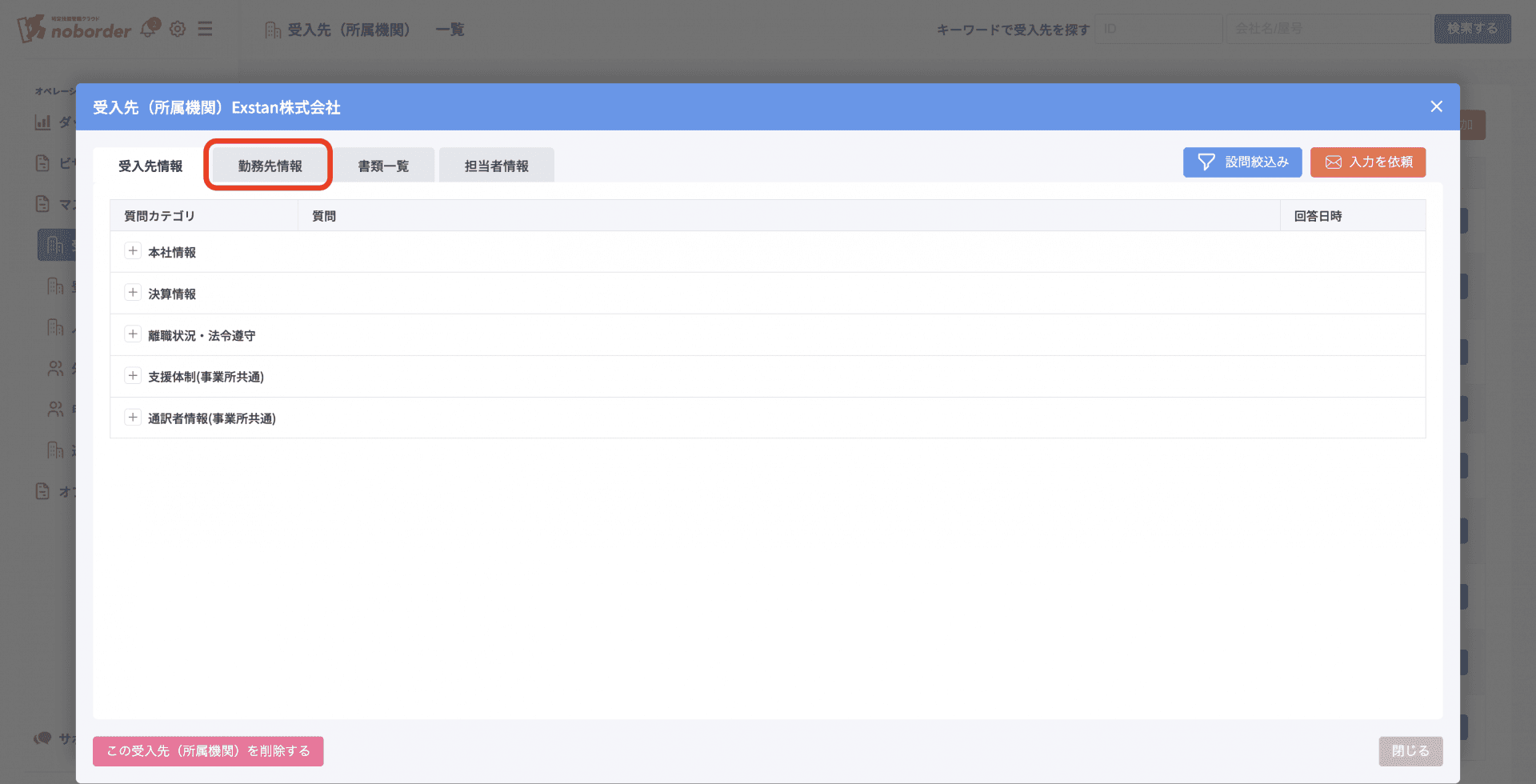Expand the 支援体制(事業所共通) row
The width and height of the screenshot is (1536, 784).
coord(133,376)
